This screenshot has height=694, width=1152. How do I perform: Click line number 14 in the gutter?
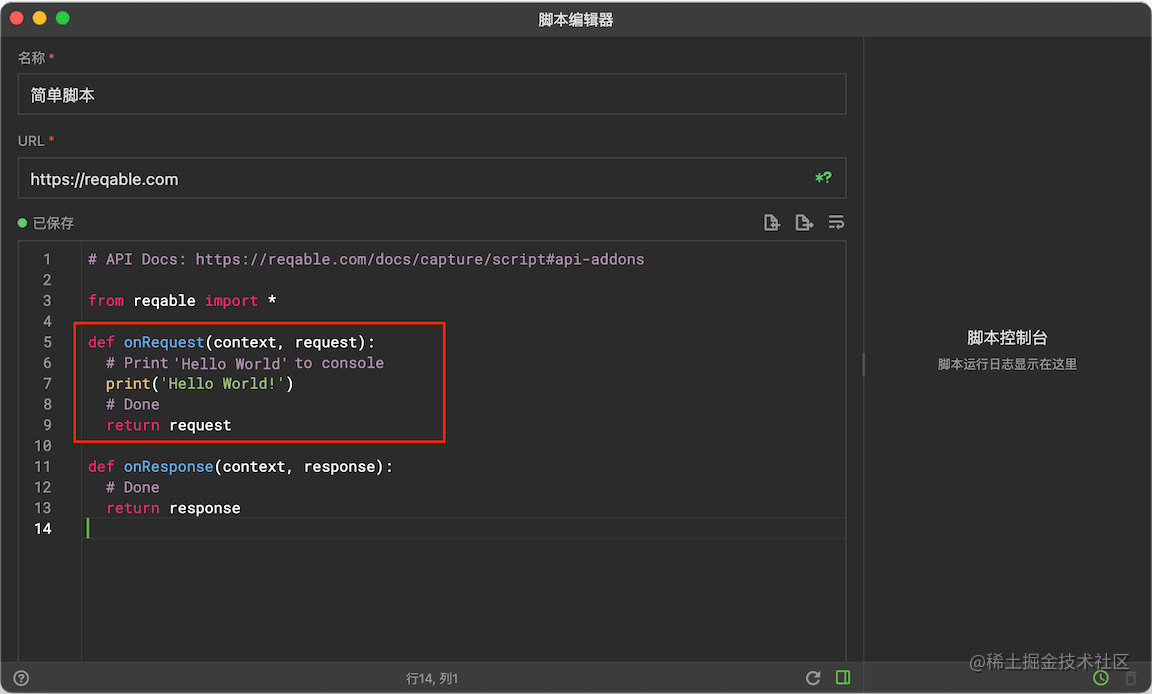[43, 529]
